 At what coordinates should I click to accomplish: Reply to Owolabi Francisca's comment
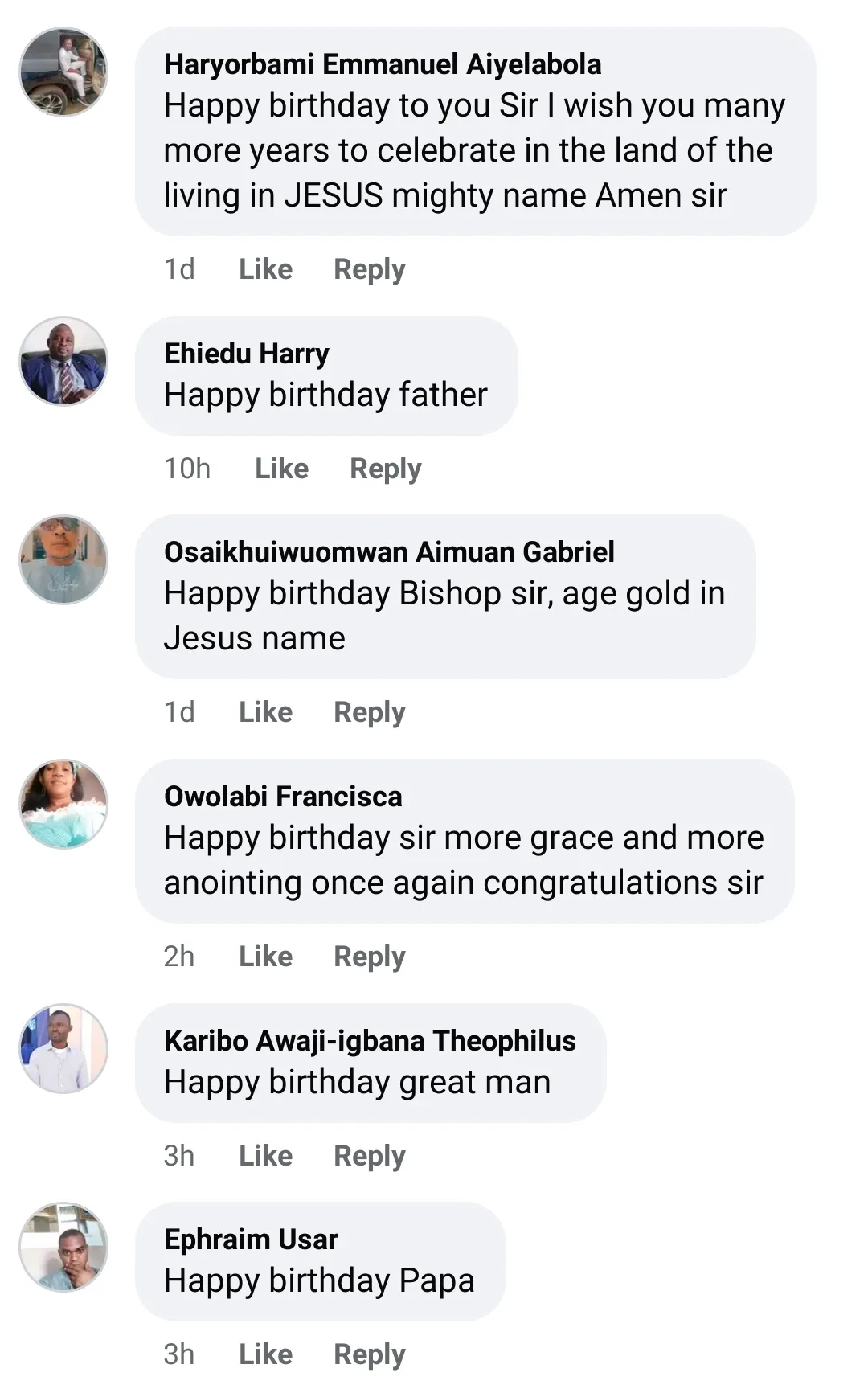[369, 957]
